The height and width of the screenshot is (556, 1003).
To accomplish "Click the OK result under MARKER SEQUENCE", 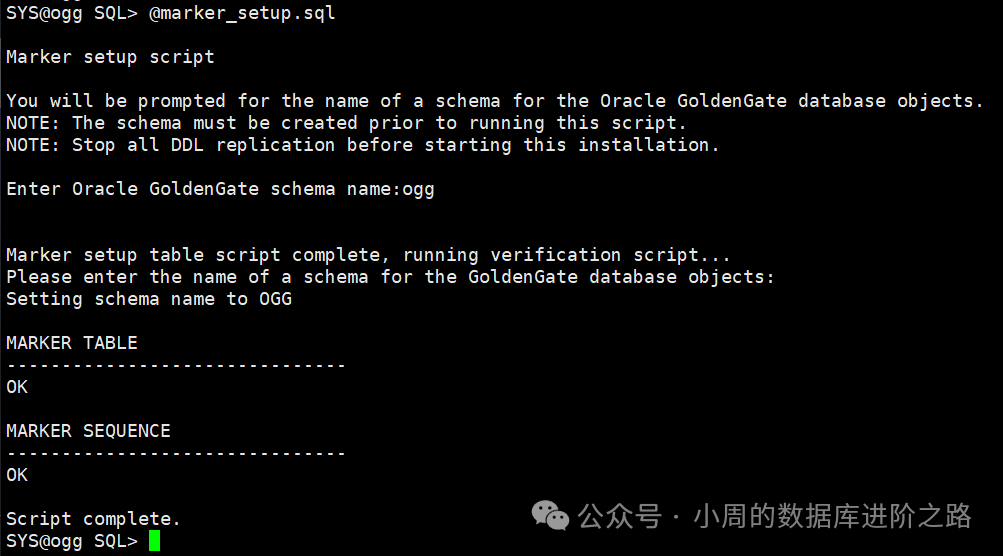I will coord(17,475).
